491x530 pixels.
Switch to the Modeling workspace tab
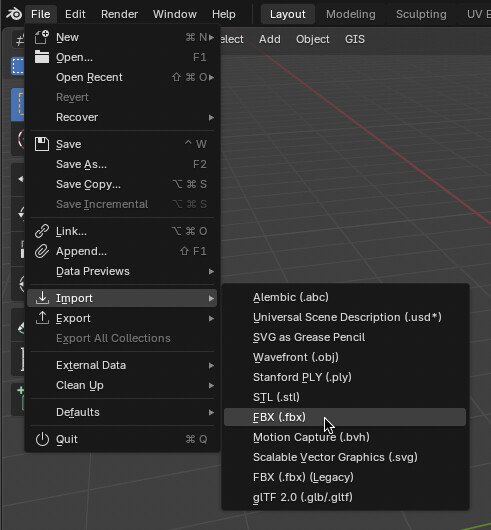[x=351, y=14]
